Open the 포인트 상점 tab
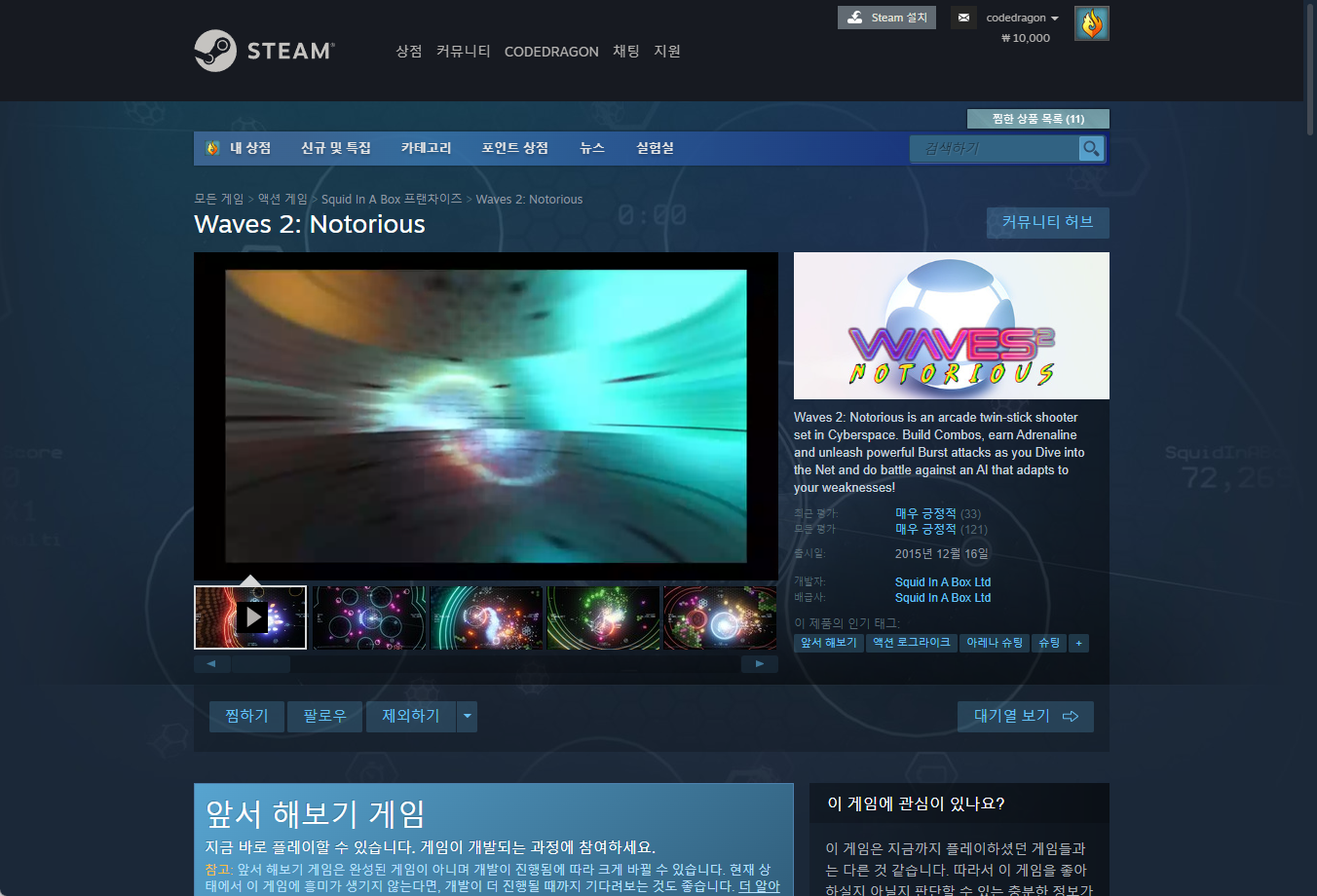The image size is (1317, 896). [x=515, y=148]
